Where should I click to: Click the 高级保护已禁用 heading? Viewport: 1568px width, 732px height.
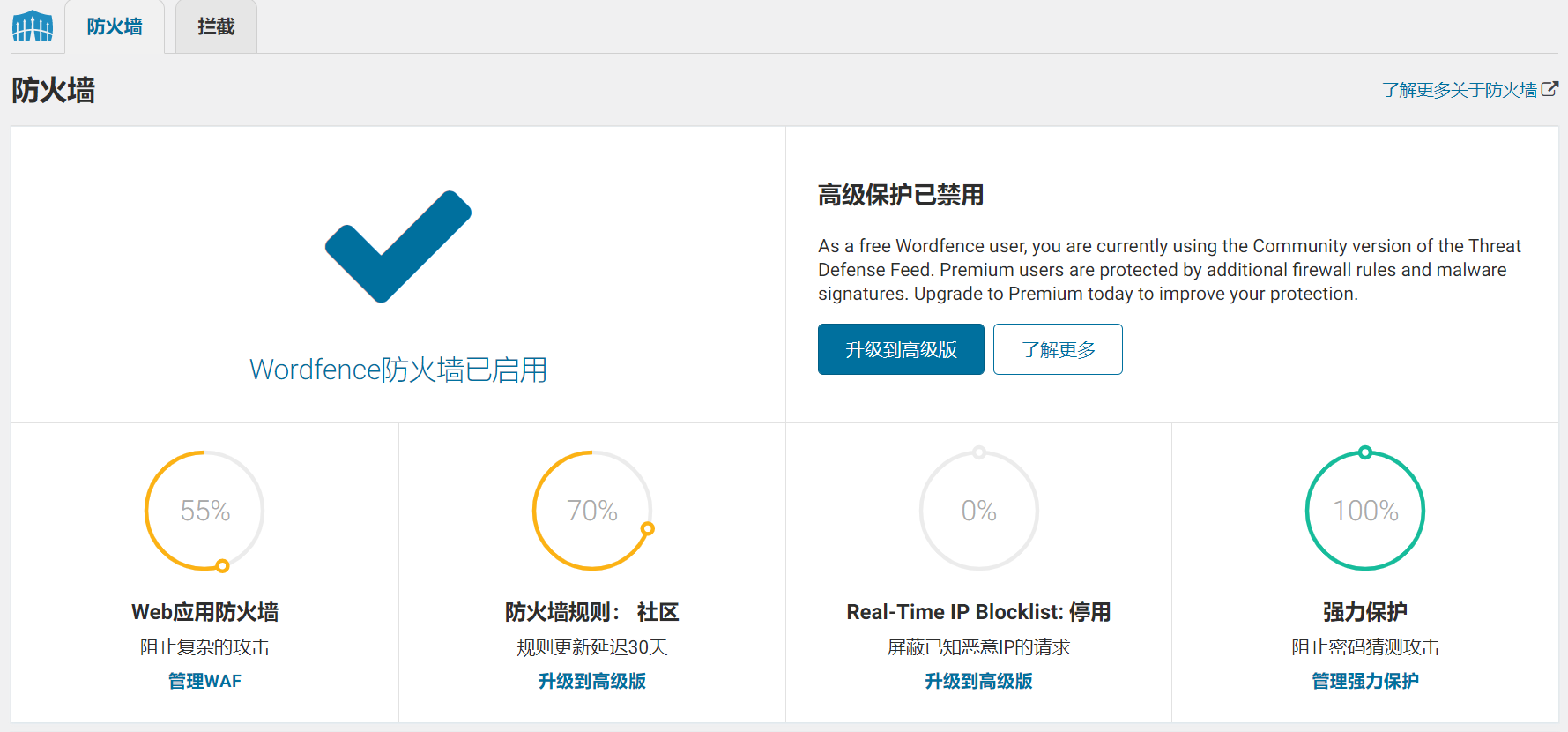point(901,195)
